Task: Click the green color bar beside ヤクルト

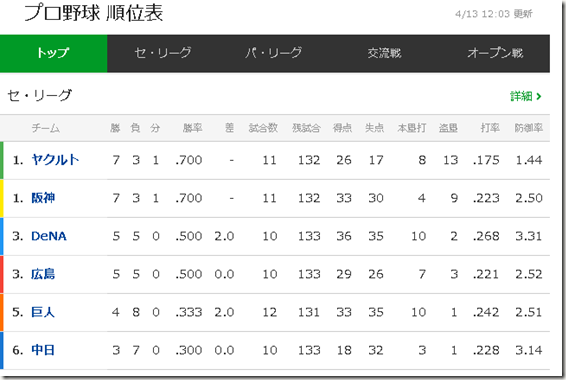Action: (x=2, y=160)
